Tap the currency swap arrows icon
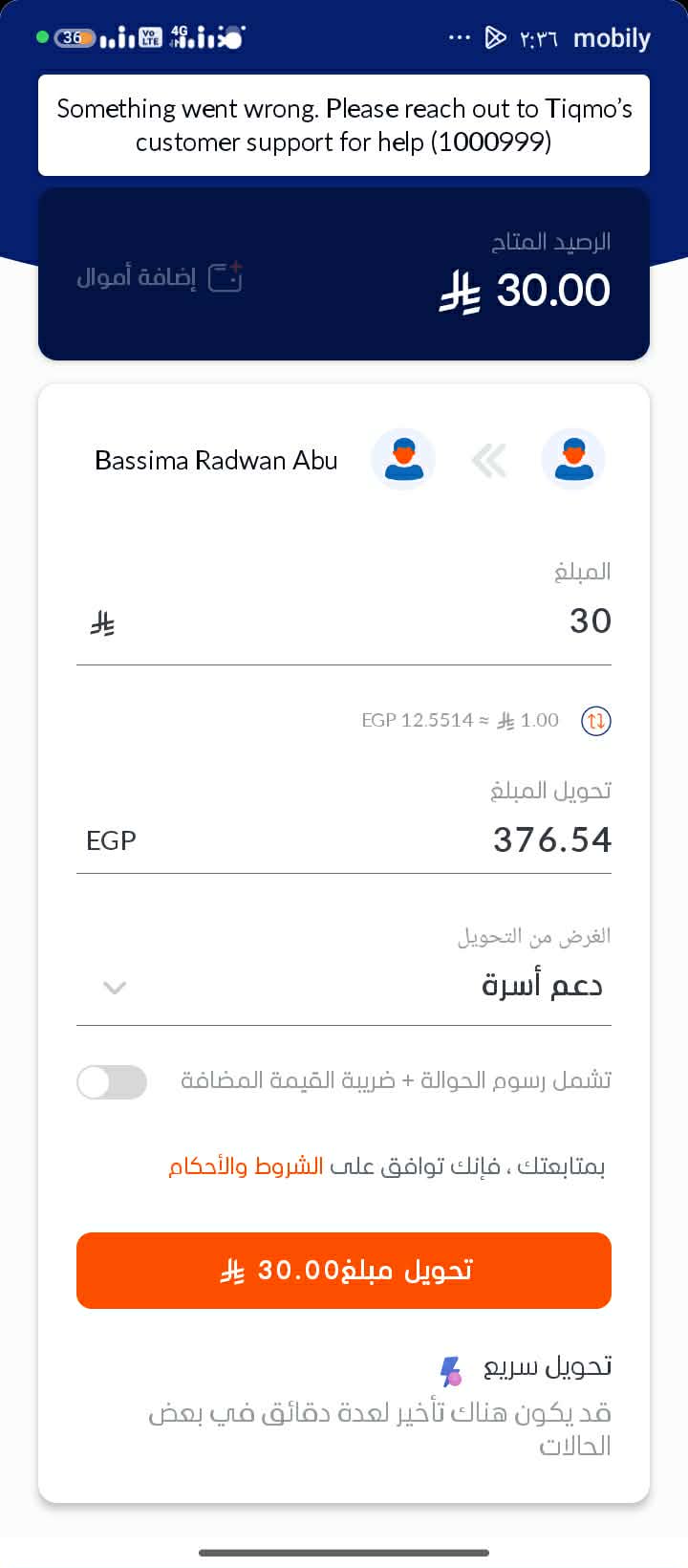Screen dimensions: 688x1568 click(596, 721)
